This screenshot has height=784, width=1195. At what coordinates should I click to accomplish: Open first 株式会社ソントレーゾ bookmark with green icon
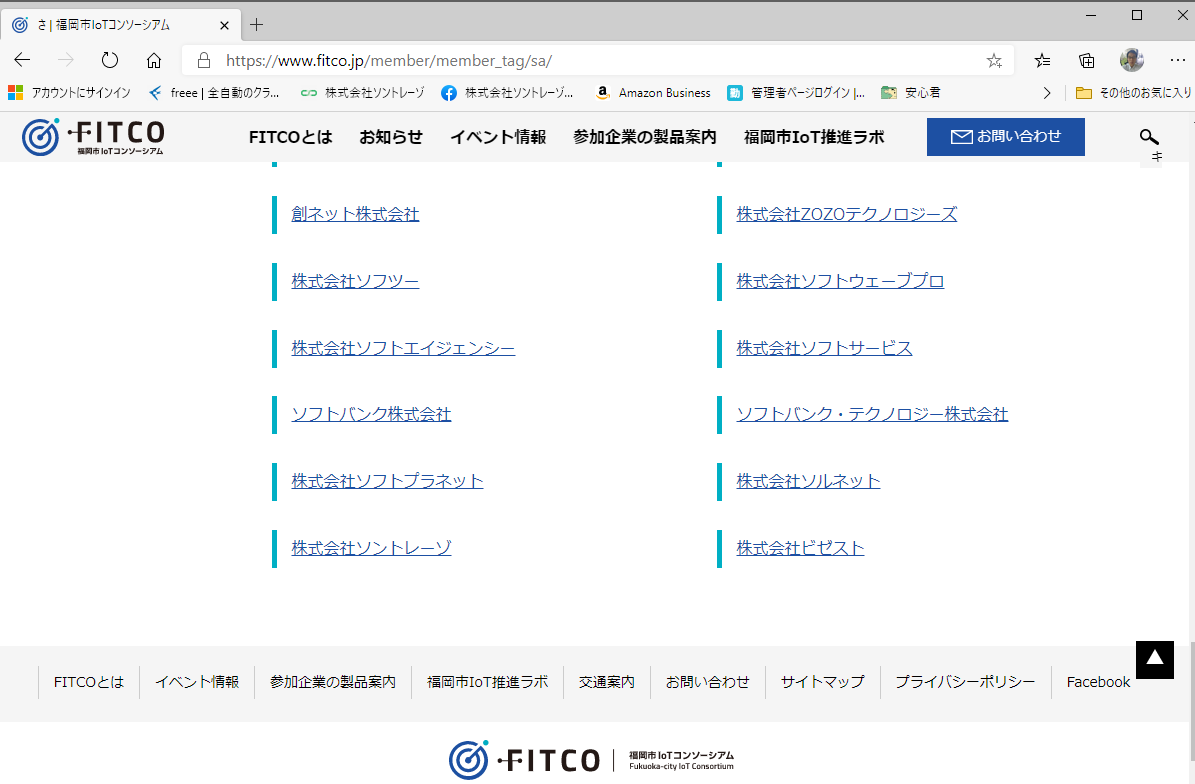(x=363, y=92)
